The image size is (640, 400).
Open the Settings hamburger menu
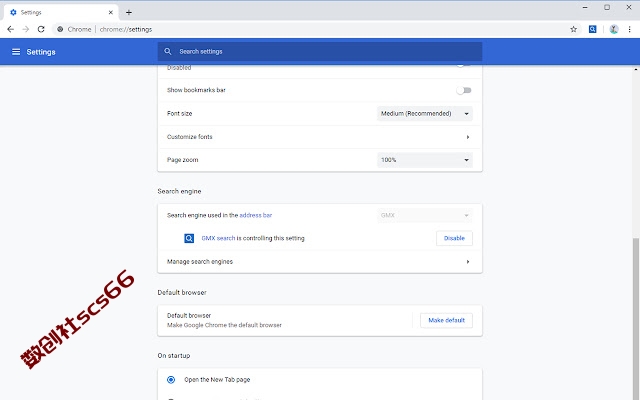pyautogui.click(x=16, y=52)
